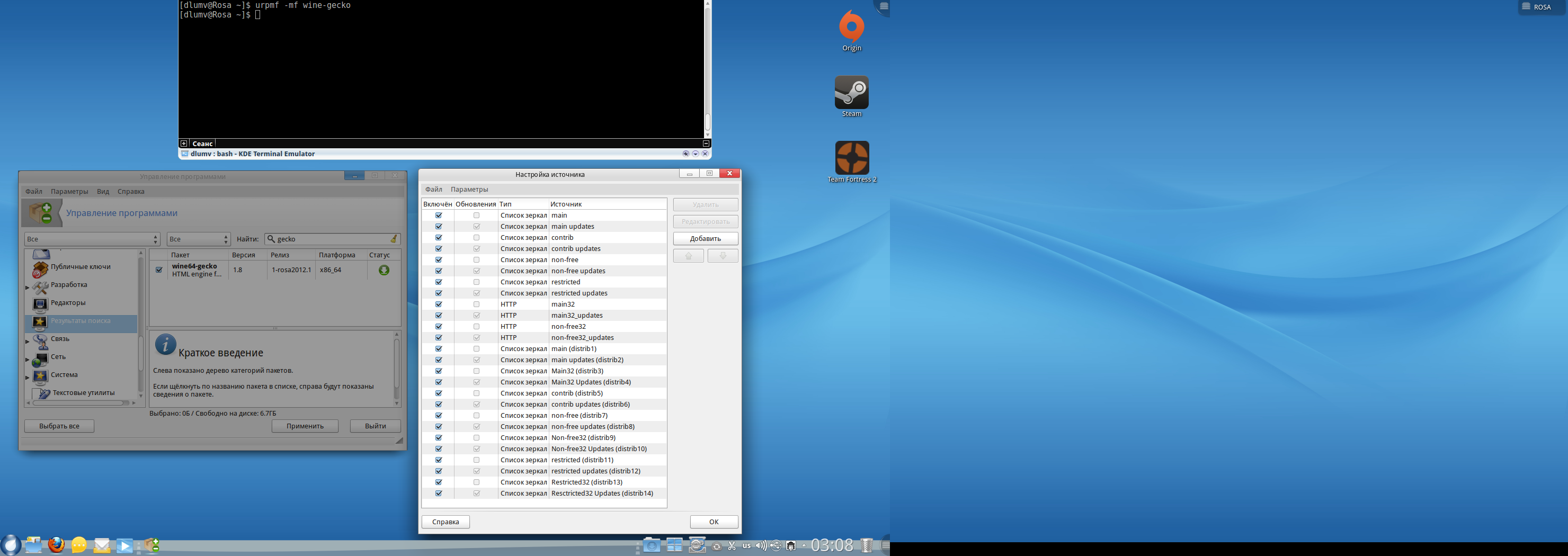Open the Параметры menu in the source settings window

click(x=469, y=189)
